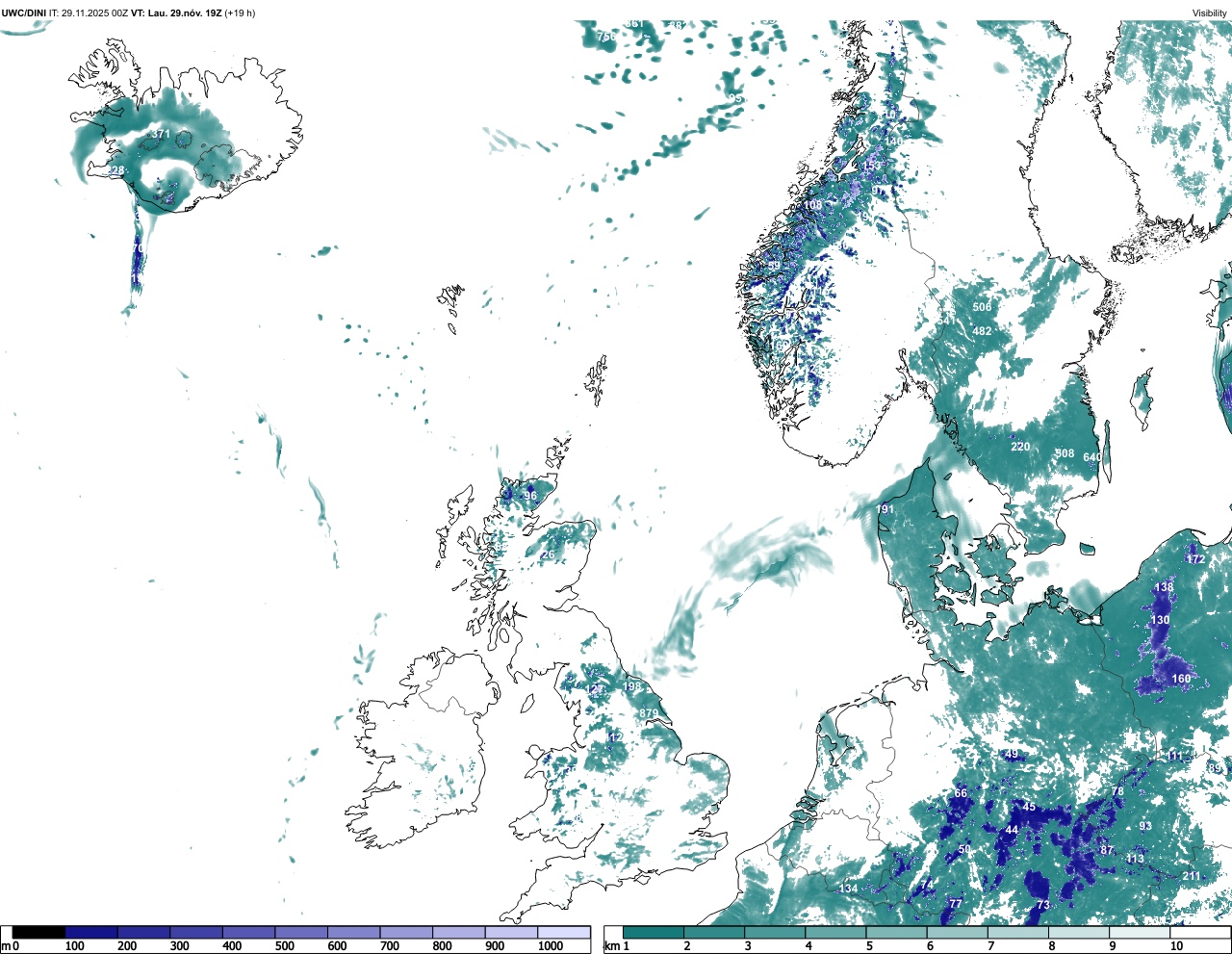This screenshot has width=1232, height=954.
Task: Click the '93' value over eastern Germany
Action: (1145, 826)
